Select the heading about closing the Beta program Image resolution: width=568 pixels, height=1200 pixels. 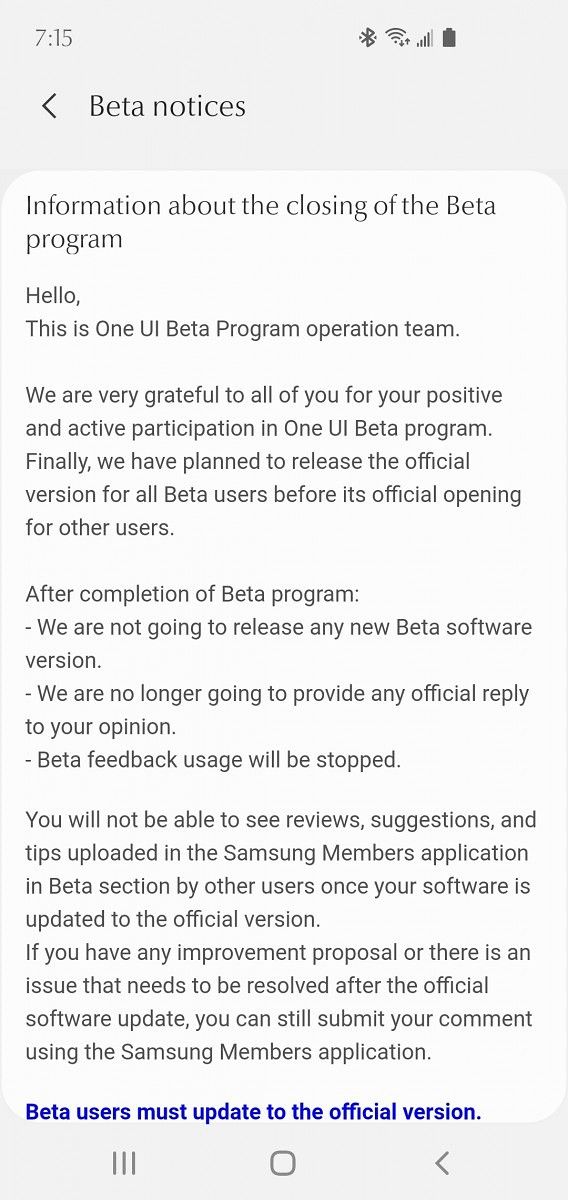click(260, 222)
